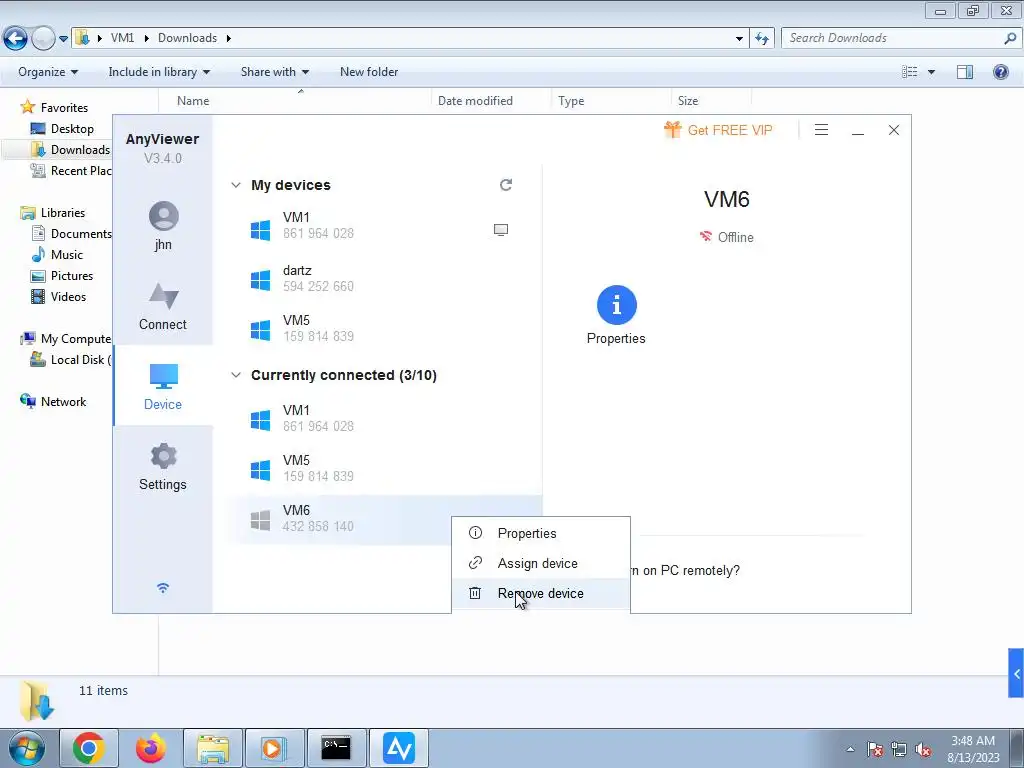Click the Get FREE VIP link
Image resolution: width=1024 pixels, height=768 pixels.
coord(718,130)
